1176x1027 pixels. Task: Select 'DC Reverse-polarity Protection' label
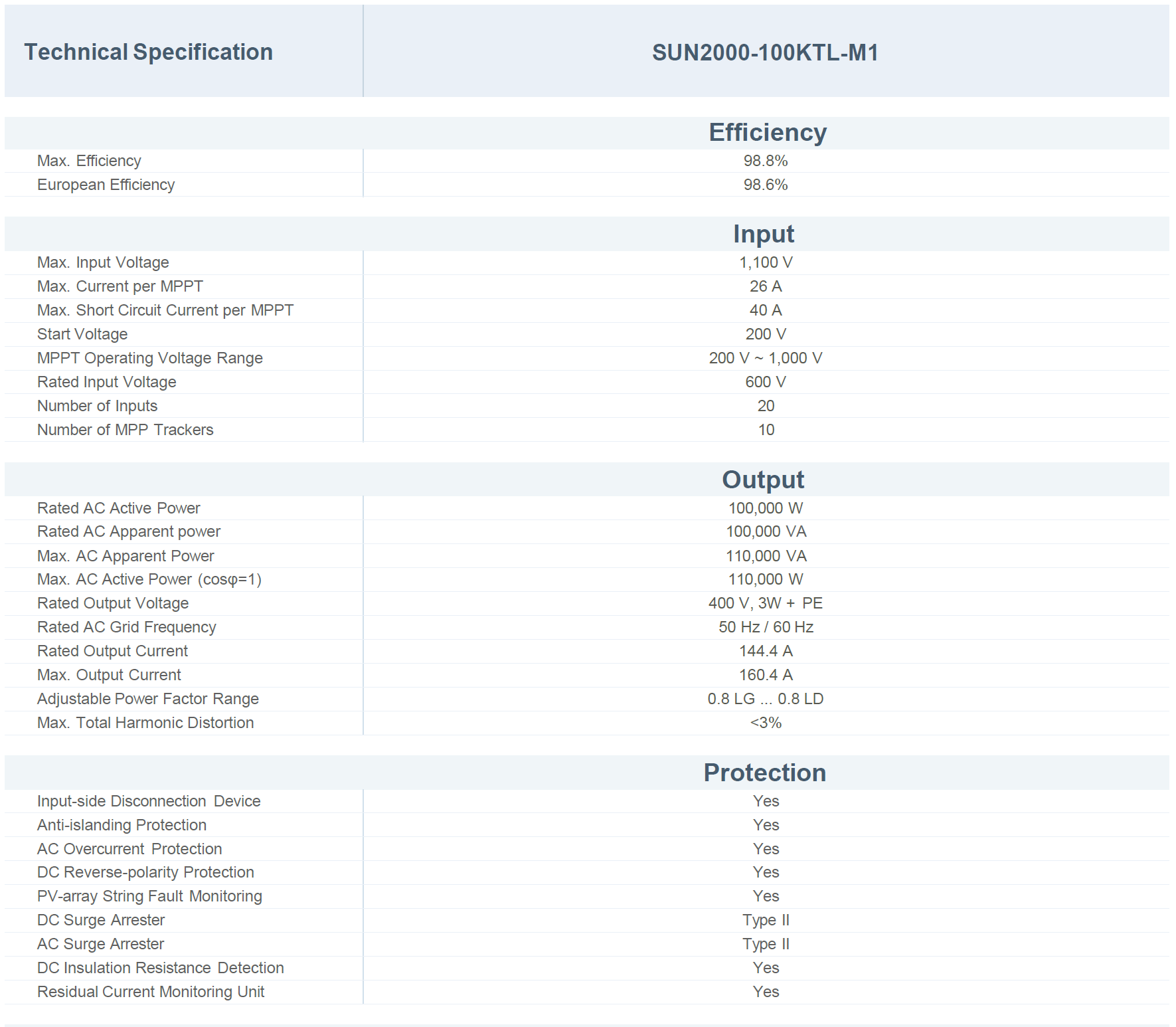point(145,872)
